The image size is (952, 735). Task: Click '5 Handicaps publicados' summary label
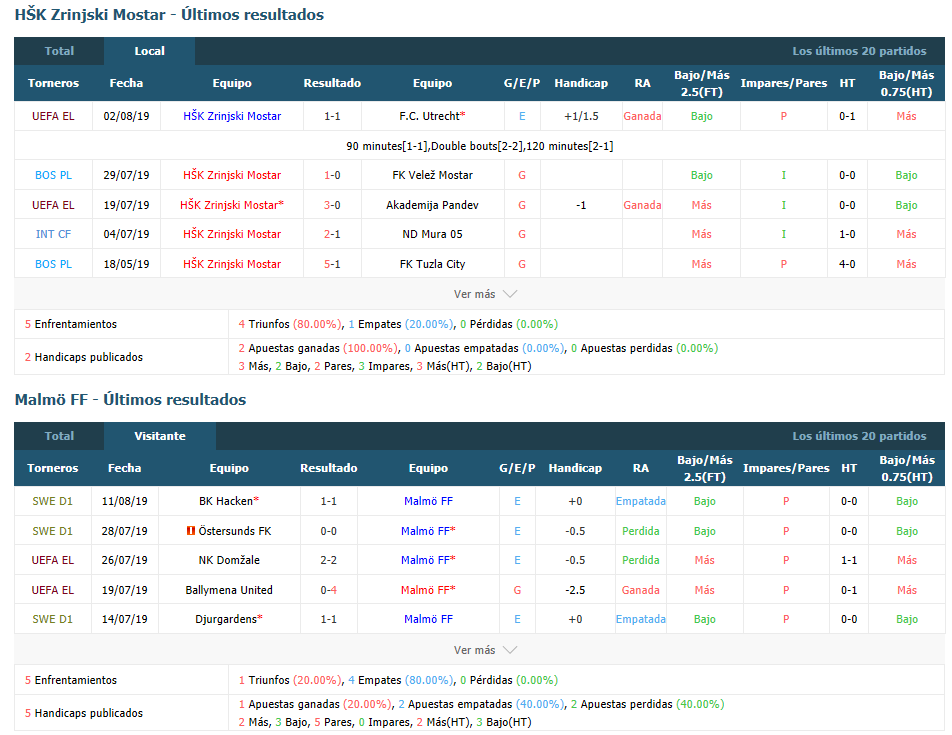coord(84,713)
